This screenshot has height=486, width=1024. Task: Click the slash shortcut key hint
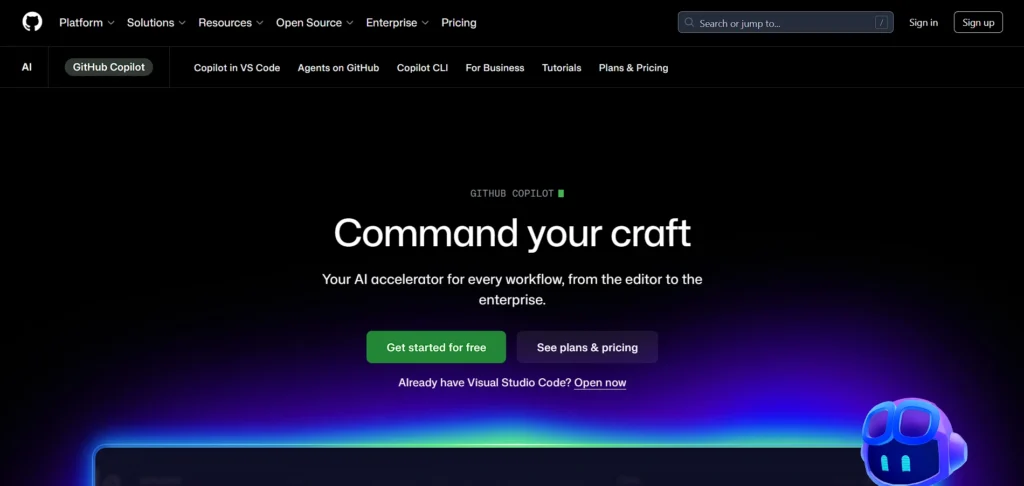click(882, 23)
